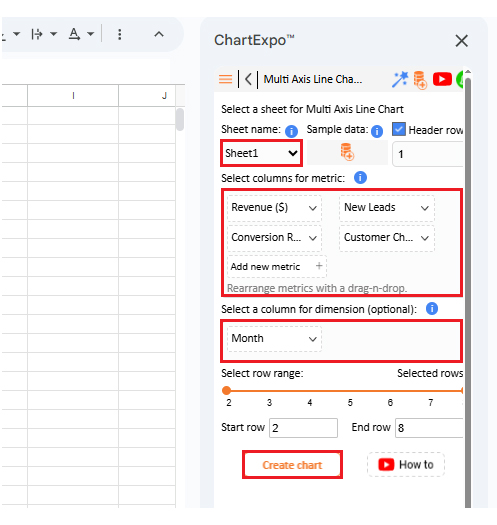Open the YouTube video icon in header
This screenshot has width=497, height=525.
pos(442,79)
